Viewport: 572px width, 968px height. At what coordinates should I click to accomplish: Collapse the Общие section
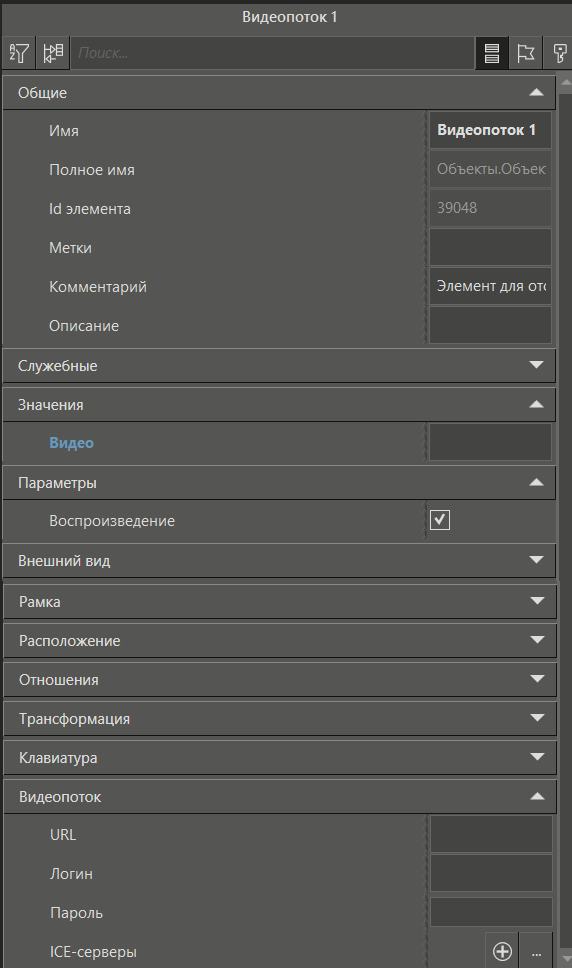click(280, 93)
